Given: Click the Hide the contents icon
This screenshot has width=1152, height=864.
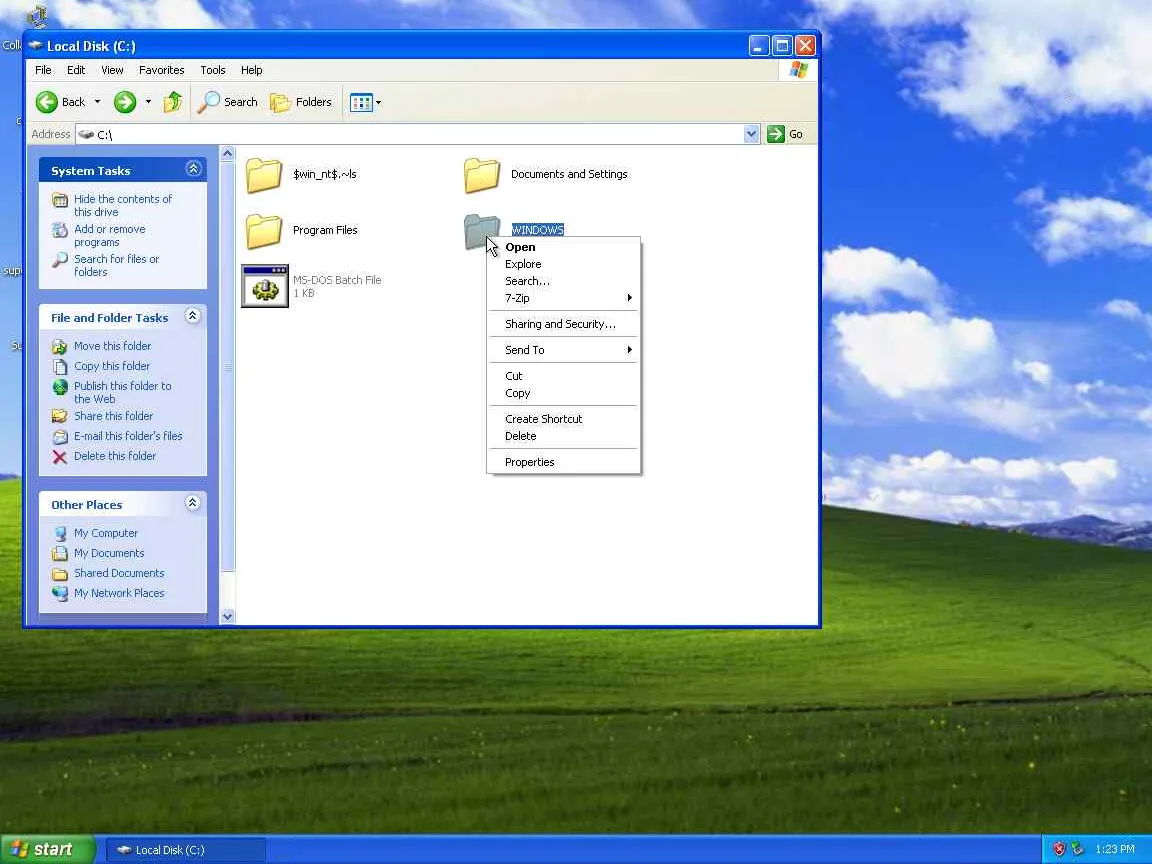Looking at the screenshot, I should [x=60, y=200].
